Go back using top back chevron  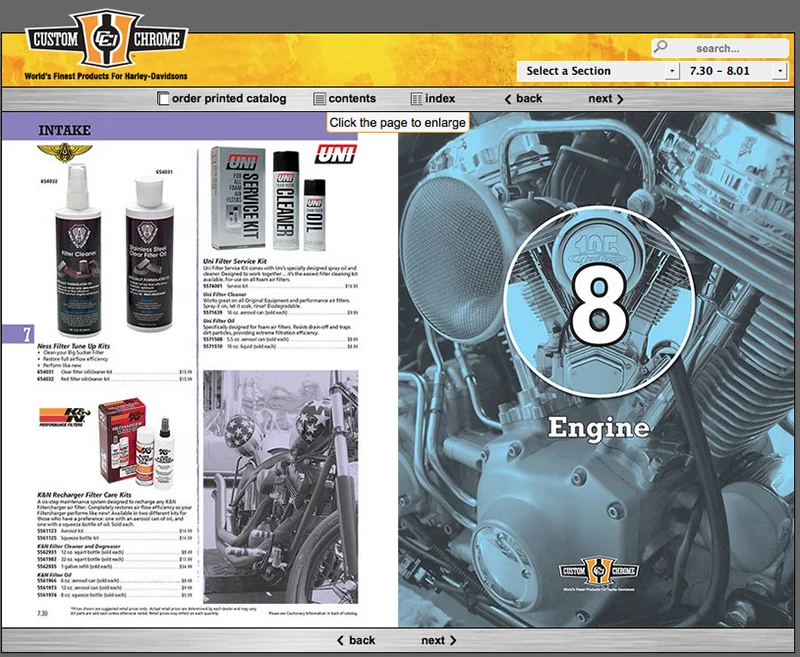coord(508,99)
